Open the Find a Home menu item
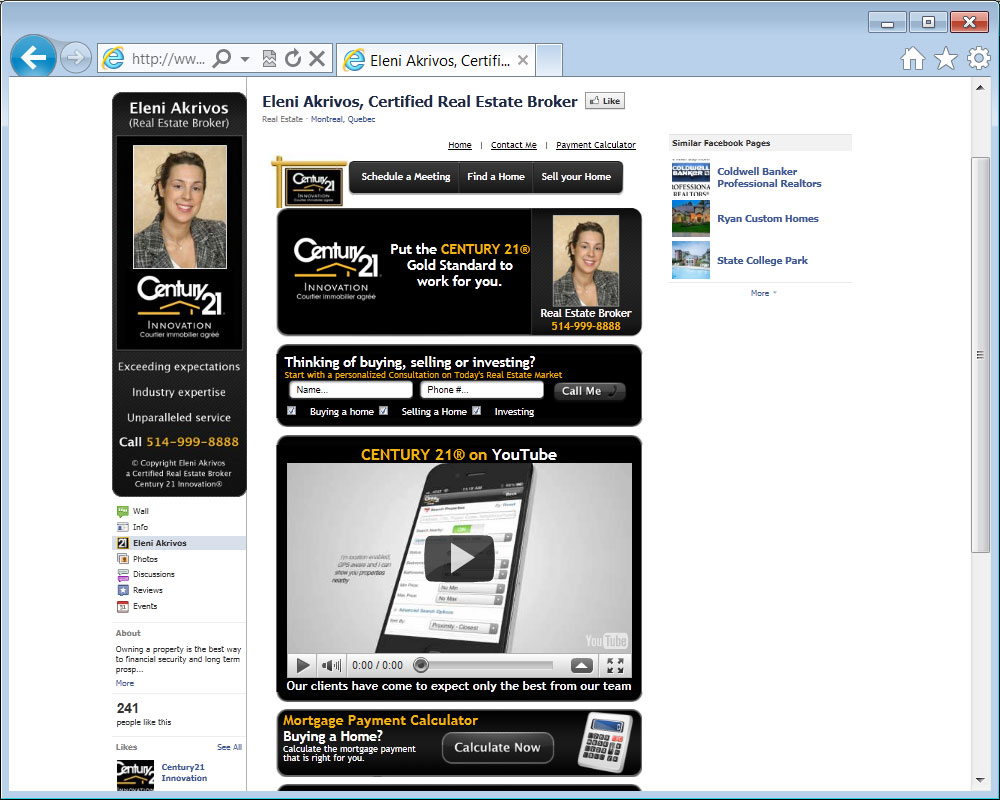This screenshot has width=1000, height=800. tap(496, 177)
